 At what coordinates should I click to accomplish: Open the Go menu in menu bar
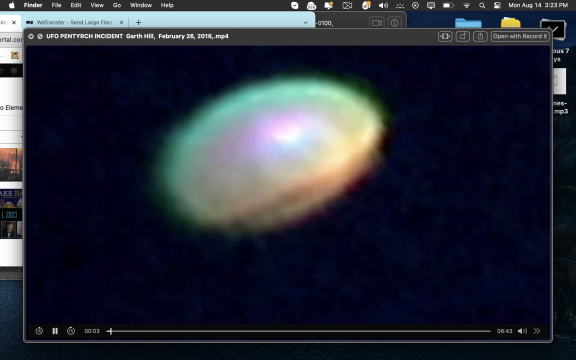117,5
